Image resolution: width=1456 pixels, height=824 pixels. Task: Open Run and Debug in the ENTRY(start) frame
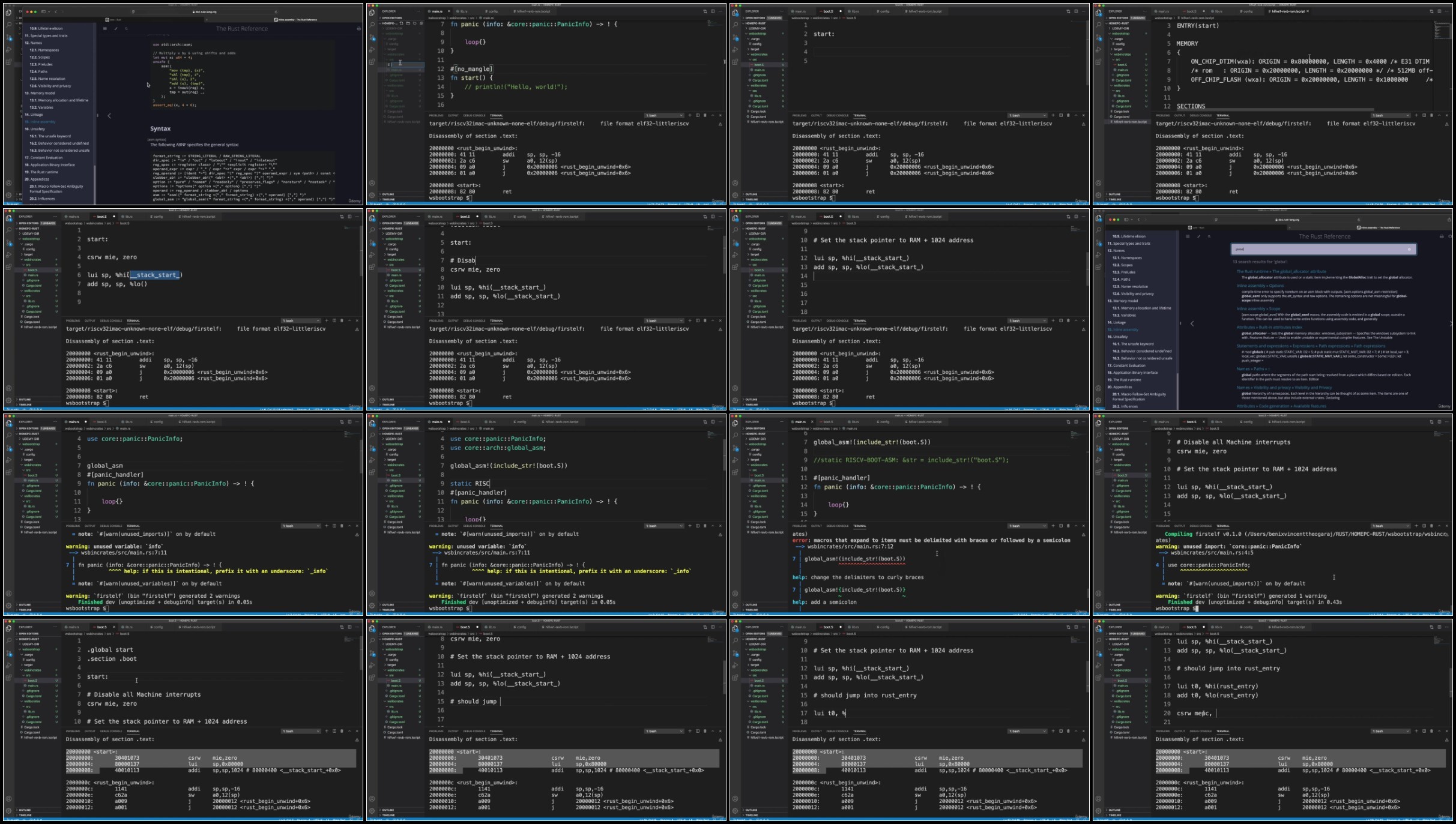[x=1099, y=49]
